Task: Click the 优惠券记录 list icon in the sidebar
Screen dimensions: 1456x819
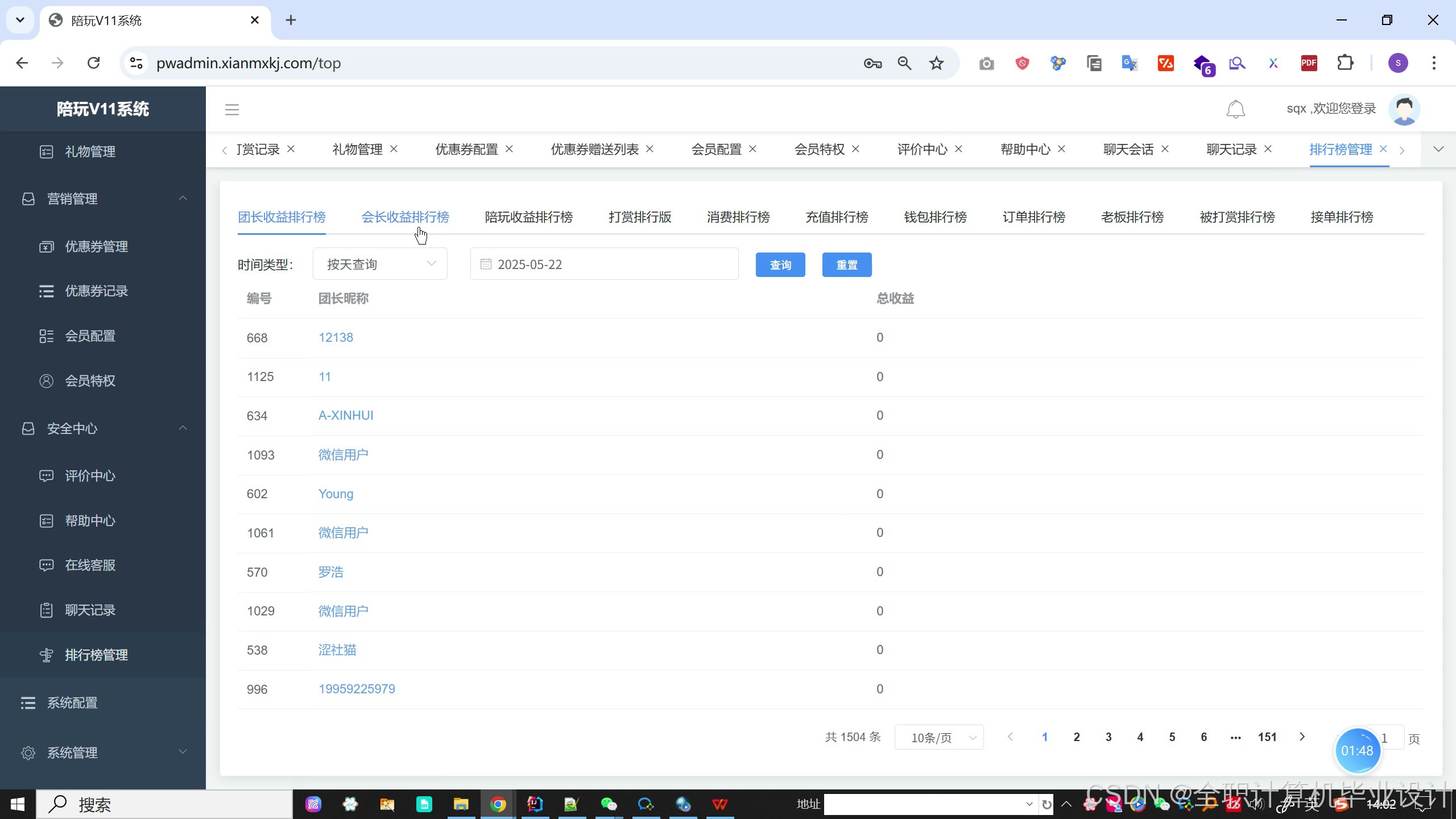Action: pos(46,291)
